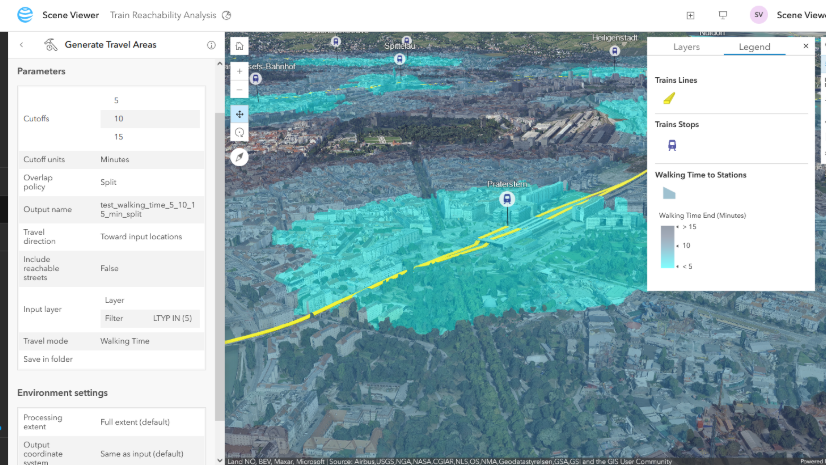Select the Rotate tool on the map
Viewport: 826px width, 465px height.
tap(239, 133)
